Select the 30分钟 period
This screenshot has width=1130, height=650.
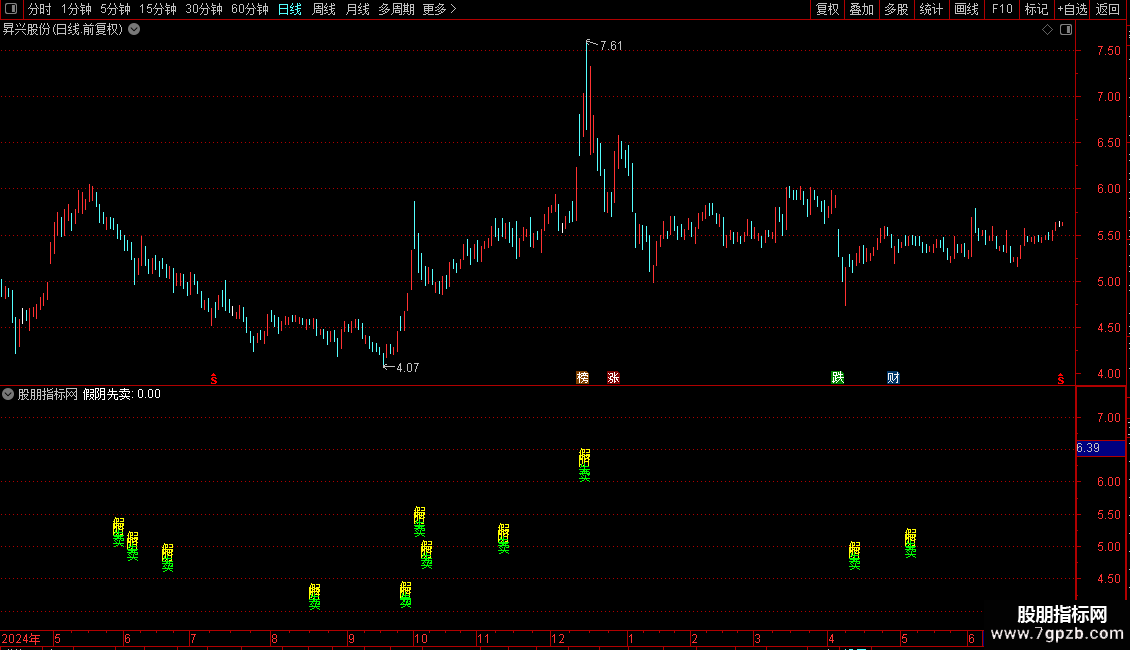click(x=204, y=9)
